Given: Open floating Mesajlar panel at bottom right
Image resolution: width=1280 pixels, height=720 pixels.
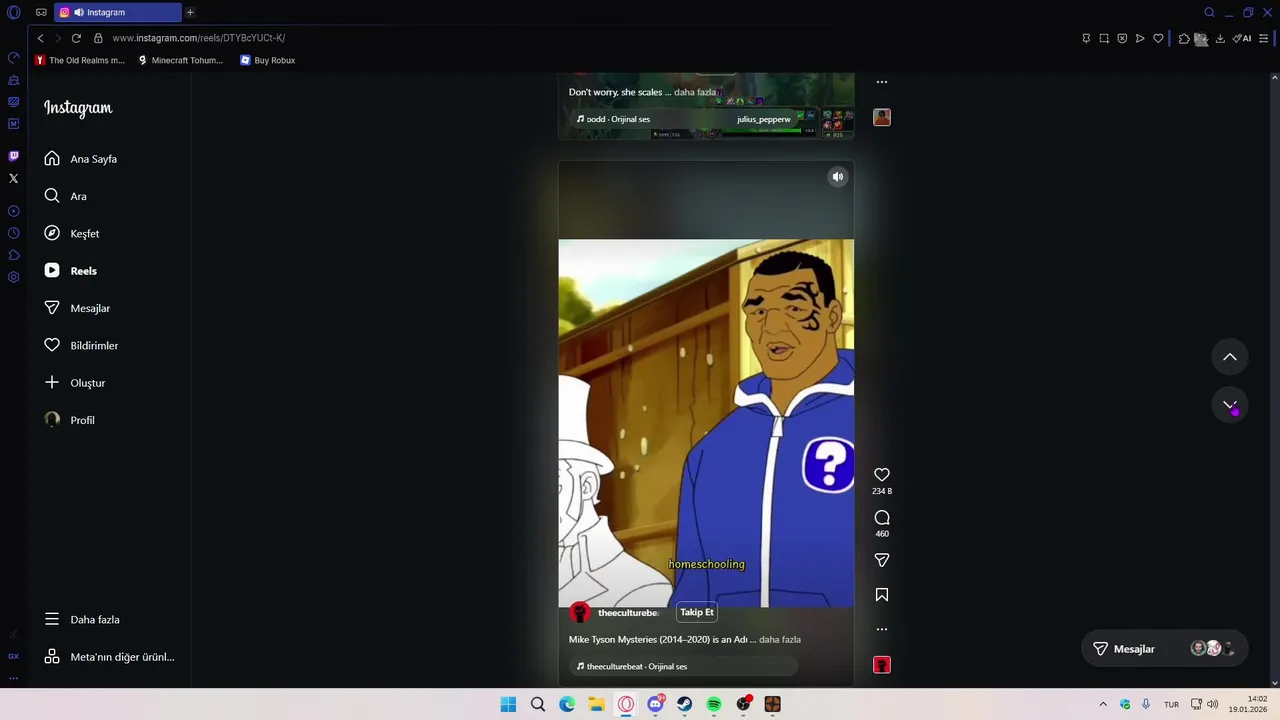Looking at the screenshot, I should point(1164,649).
